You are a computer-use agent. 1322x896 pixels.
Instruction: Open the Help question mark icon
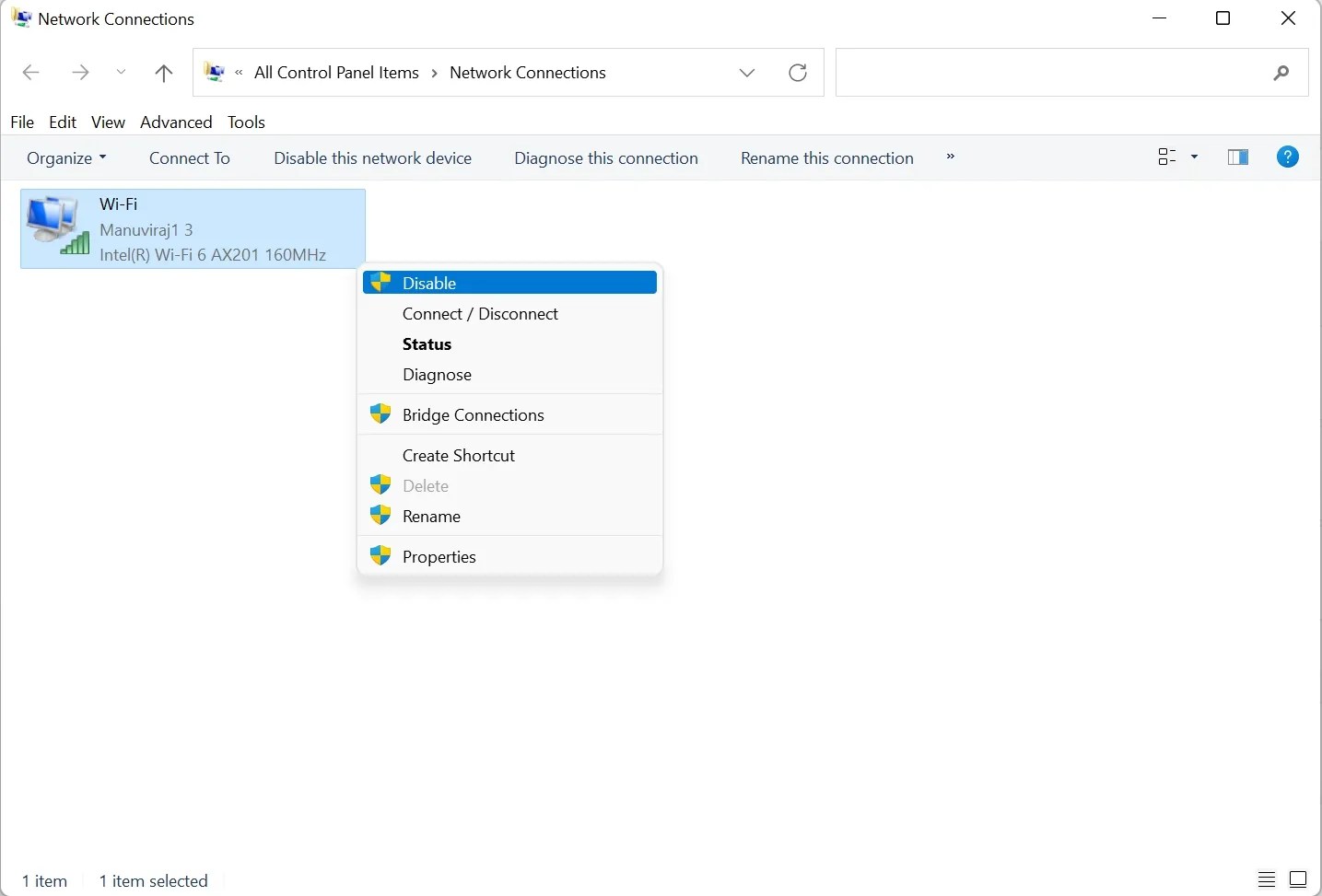pos(1287,157)
